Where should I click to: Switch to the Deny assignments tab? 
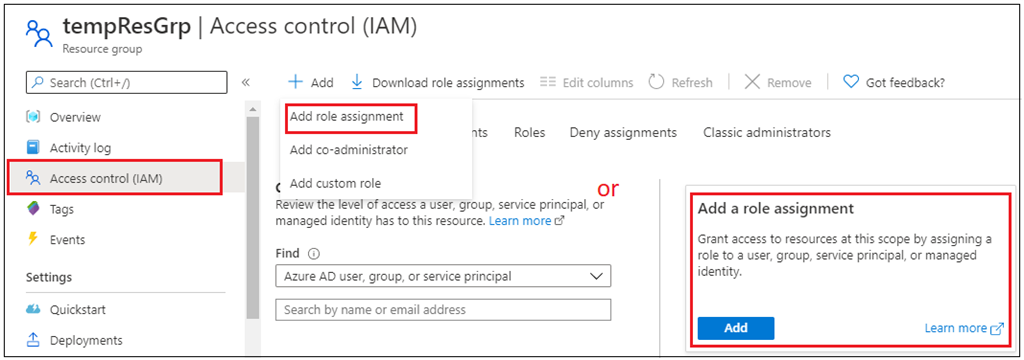623,132
